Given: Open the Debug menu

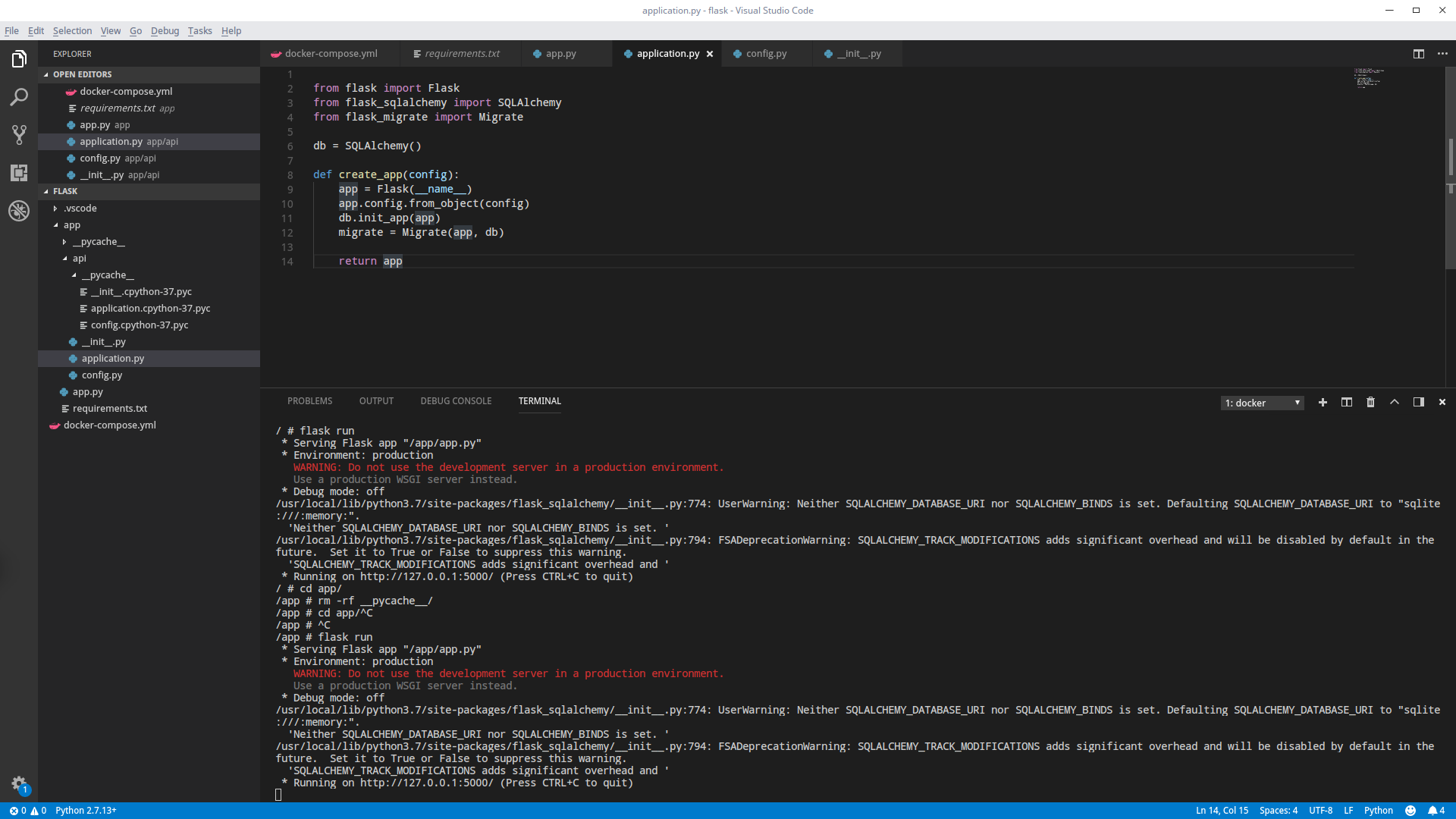Looking at the screenshot, I should (x=165, y=31).
